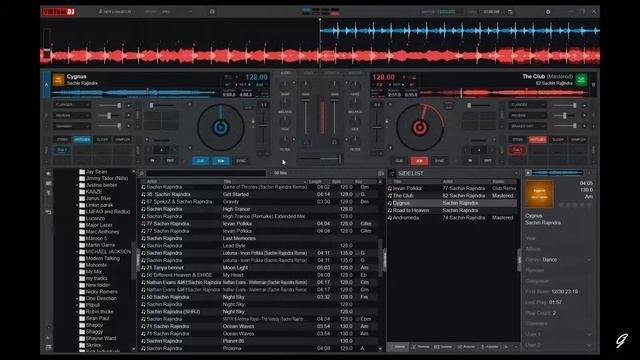Open the first effect dropdown on left deck
640x360 pixels.
pos(71,105)
